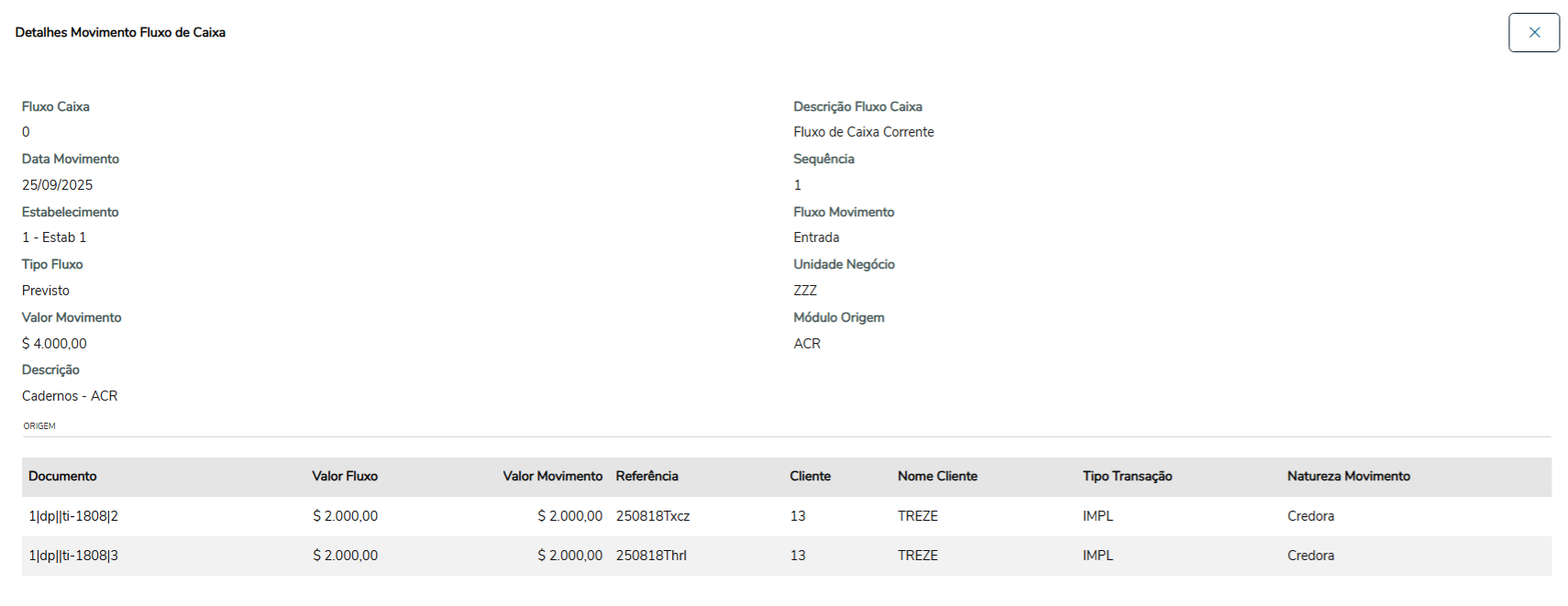This screenshot has height=606, width=1568.
Task: Click the Data Movimento value 25/09/2025
Action: click(57, 185)
